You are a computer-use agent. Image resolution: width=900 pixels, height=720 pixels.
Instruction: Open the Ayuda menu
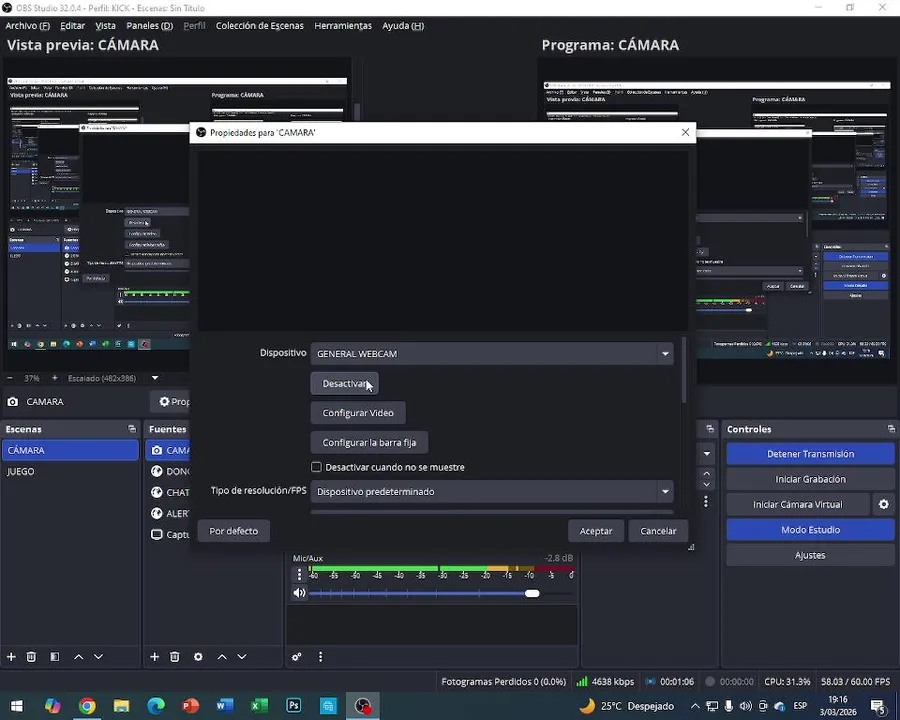tap(403, 26)
